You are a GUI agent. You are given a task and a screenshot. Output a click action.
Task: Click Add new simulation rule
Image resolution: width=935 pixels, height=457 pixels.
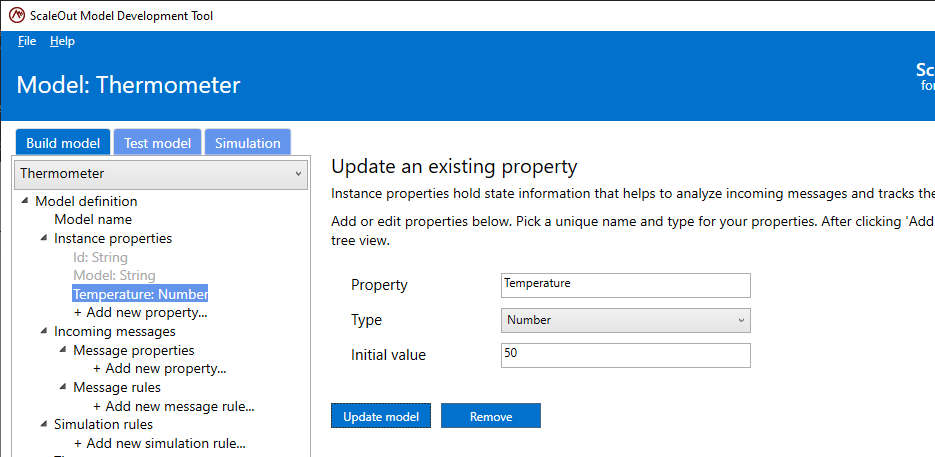coord(159,444)
